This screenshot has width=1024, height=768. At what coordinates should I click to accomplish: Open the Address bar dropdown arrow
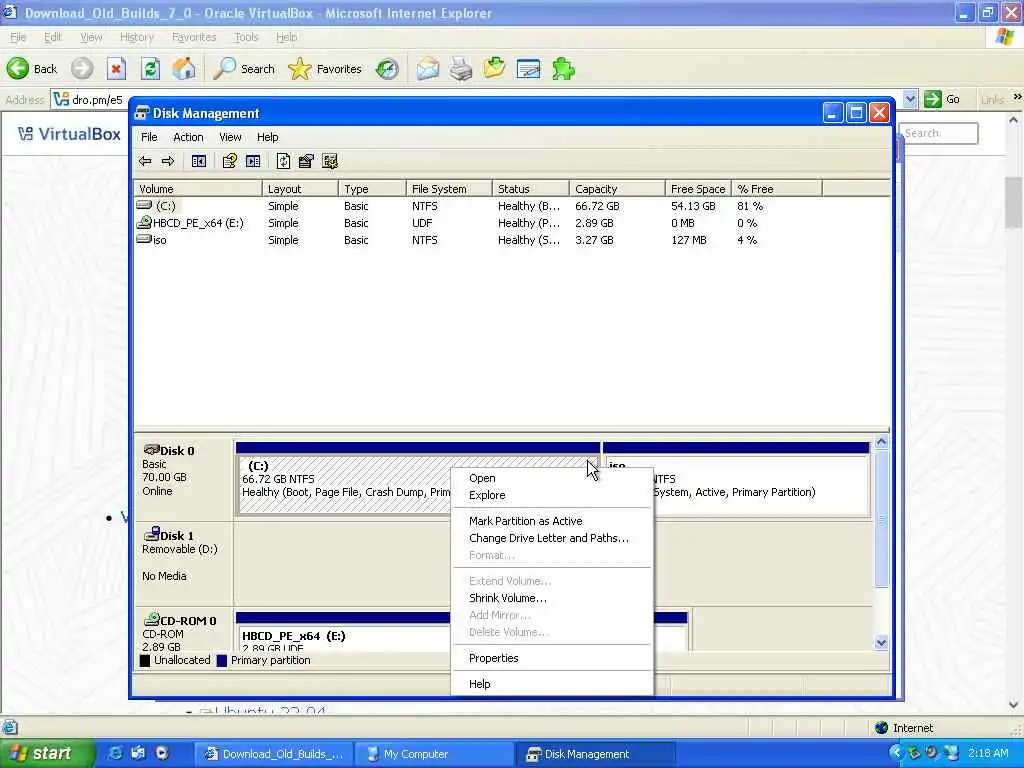tap(910, 99)
